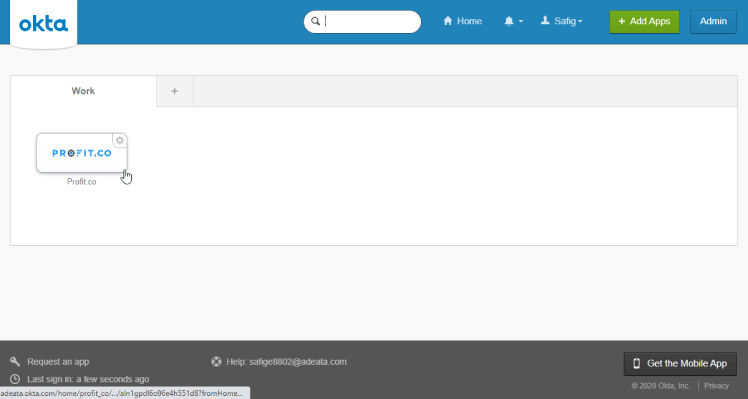Click the Okta logo

(43, 24)
